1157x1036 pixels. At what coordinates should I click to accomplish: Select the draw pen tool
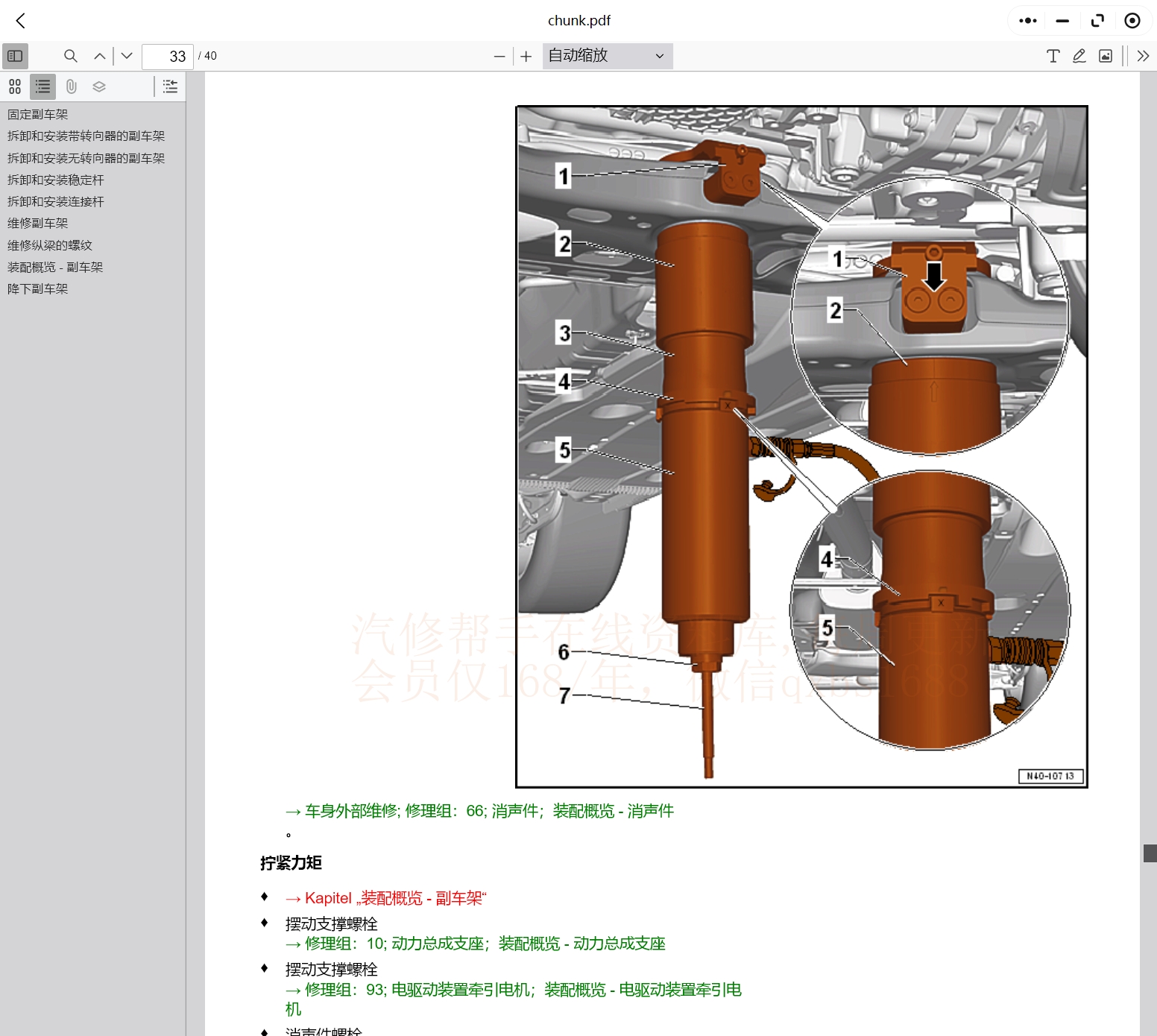click(1079, 56)
